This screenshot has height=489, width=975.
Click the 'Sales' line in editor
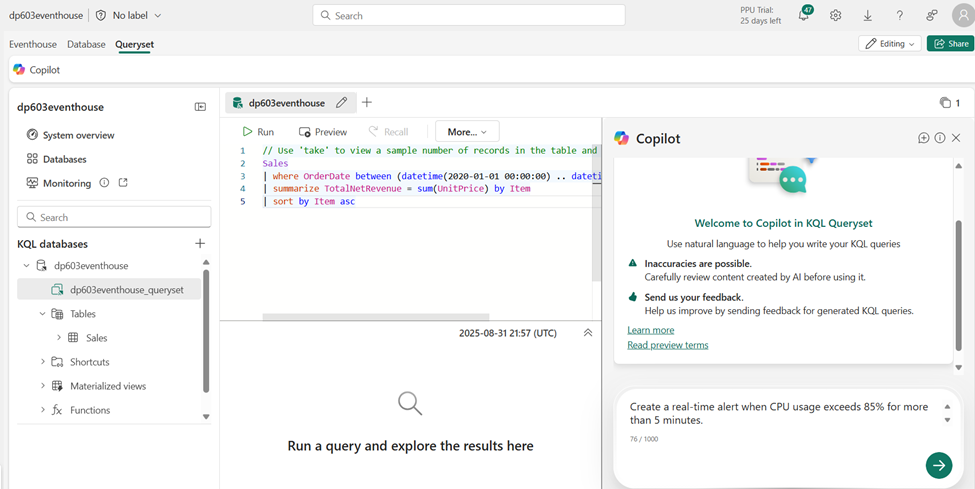[275, 163]
